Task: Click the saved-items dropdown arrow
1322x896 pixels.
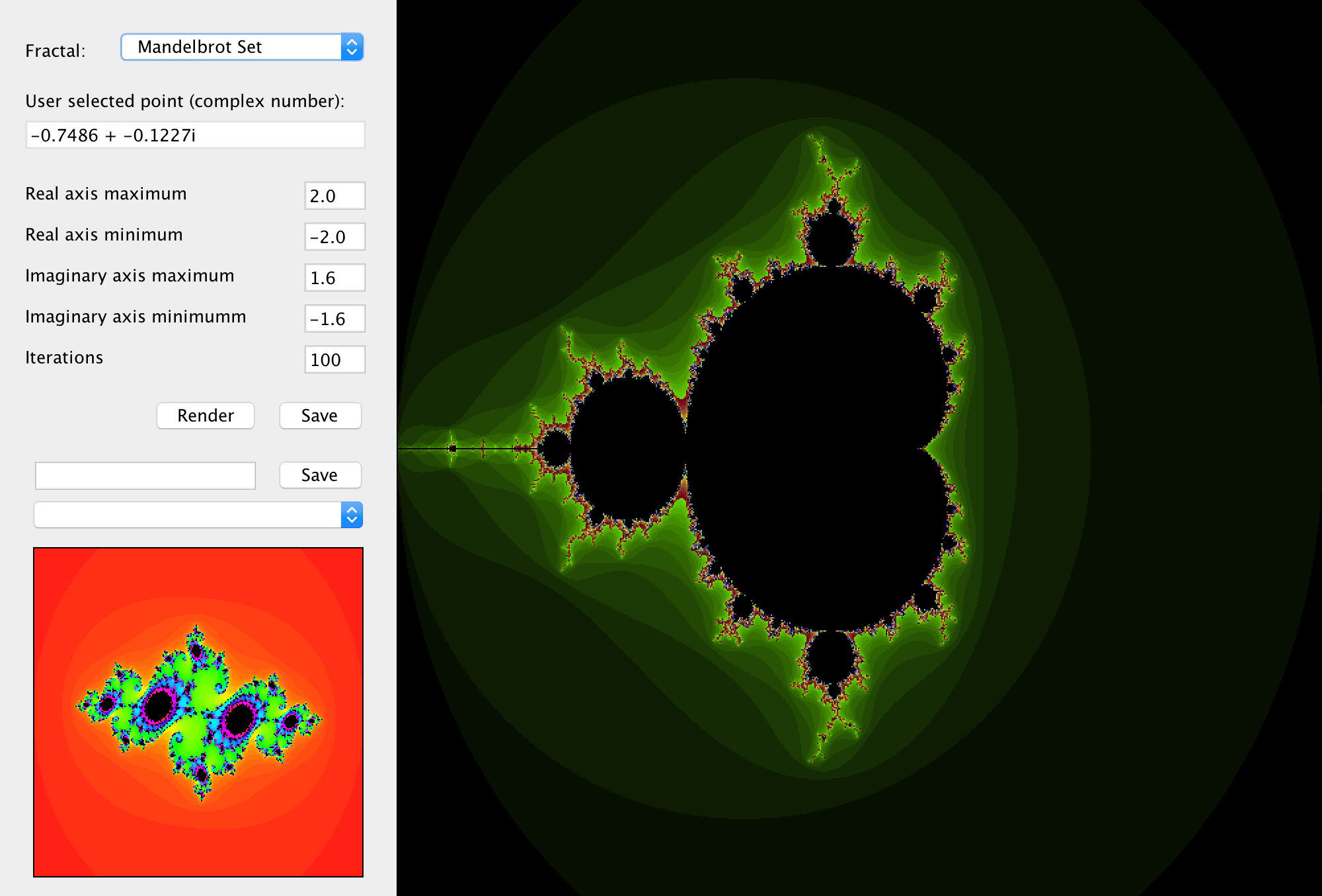Action: point(352,515)
